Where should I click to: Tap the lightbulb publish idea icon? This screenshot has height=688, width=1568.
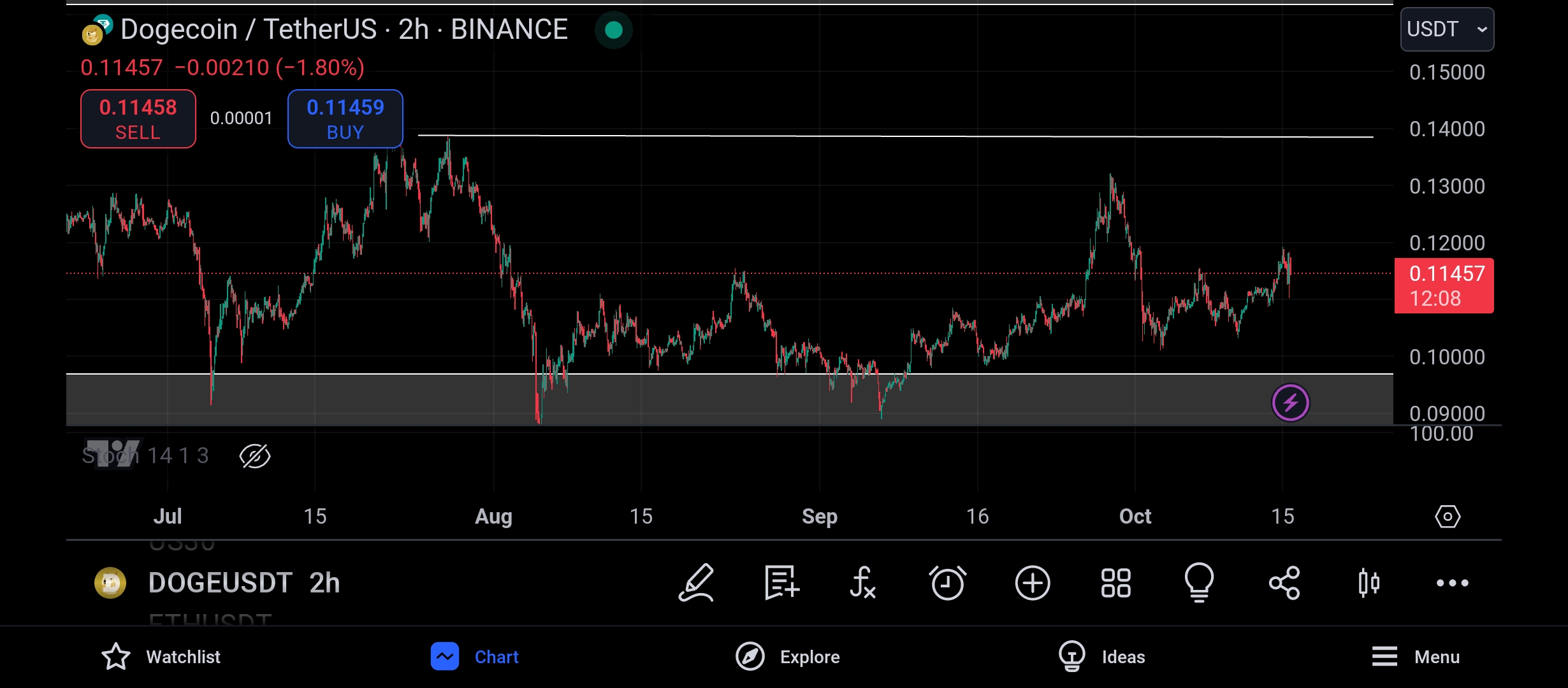(1199, 582)
